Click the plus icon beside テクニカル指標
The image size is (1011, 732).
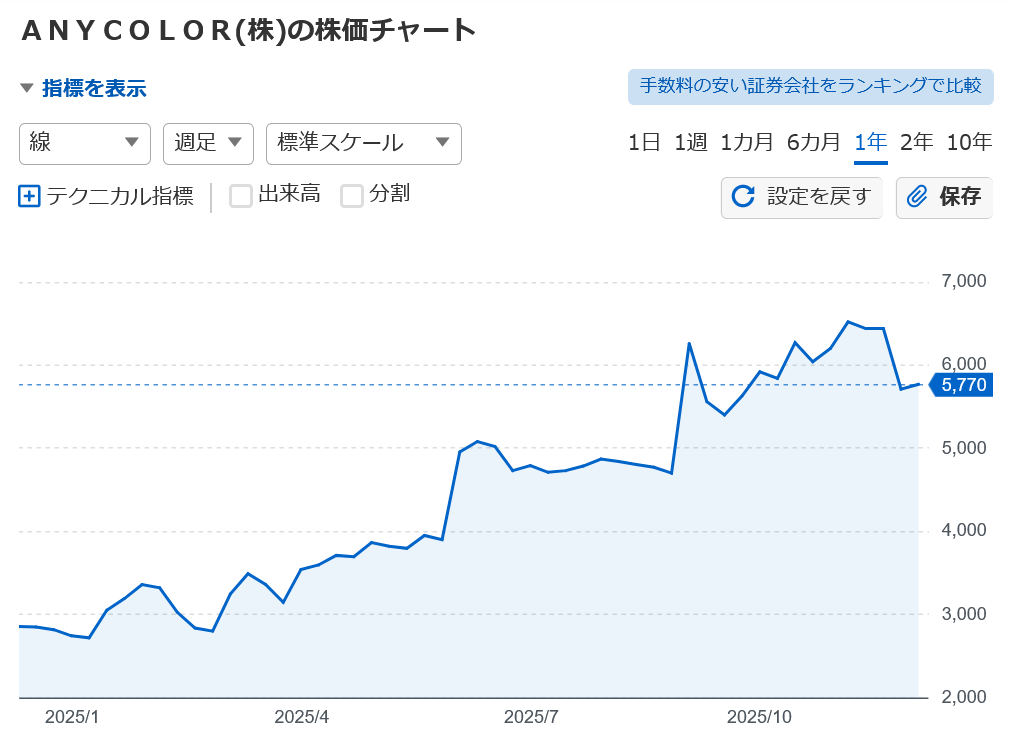point(29,196)
